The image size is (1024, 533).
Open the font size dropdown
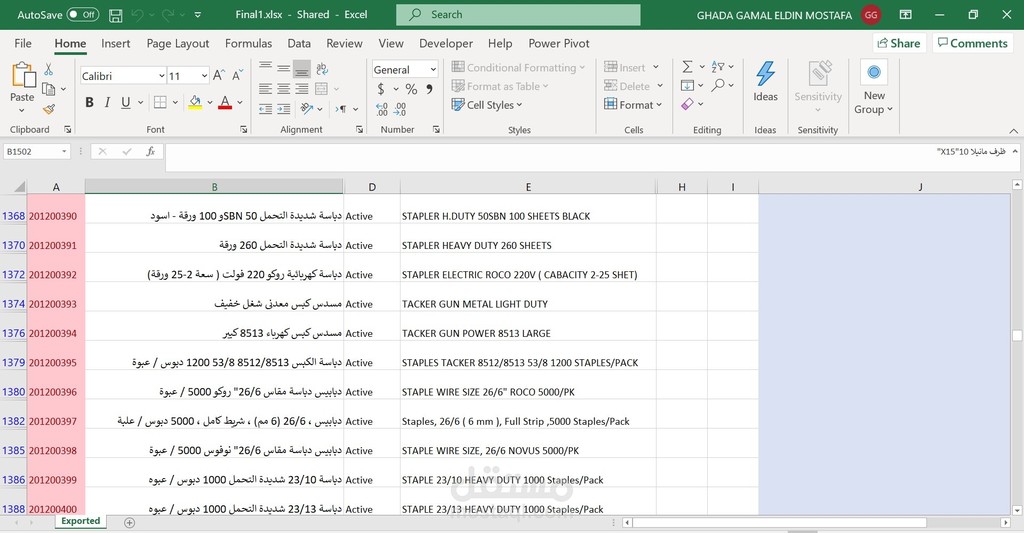[x=204, y=76]
